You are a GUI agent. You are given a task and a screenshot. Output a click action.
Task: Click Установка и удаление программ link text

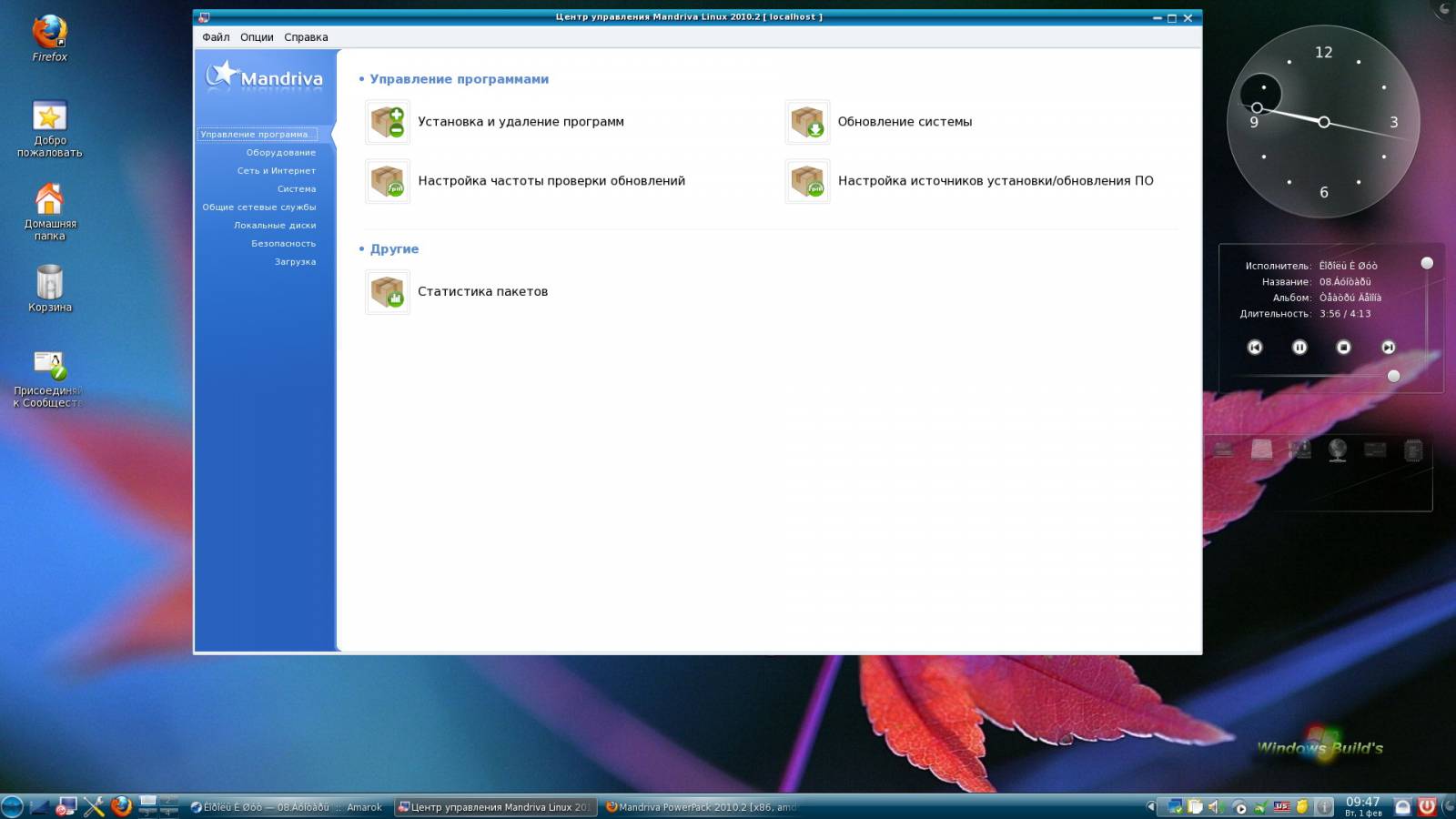(x=521, y=122)
